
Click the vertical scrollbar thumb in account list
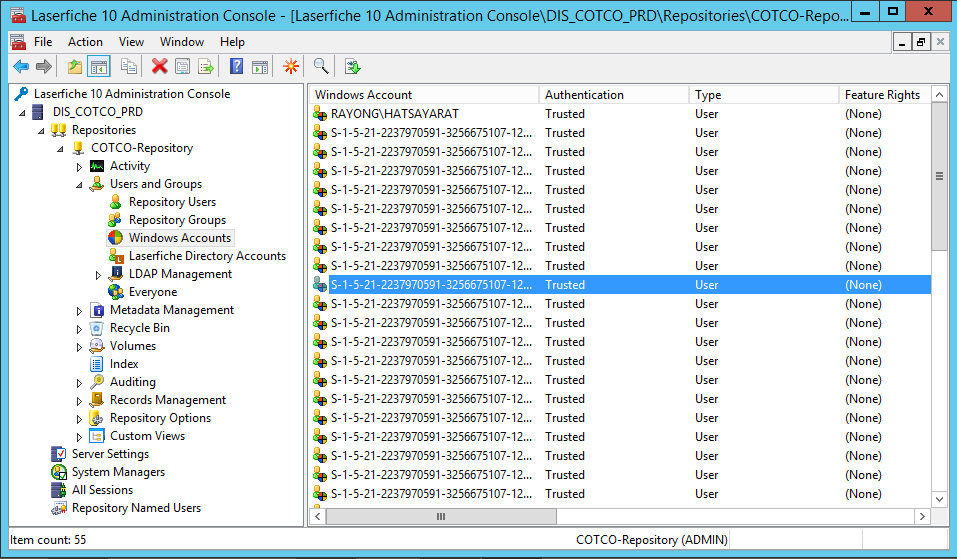click(939, 176)
